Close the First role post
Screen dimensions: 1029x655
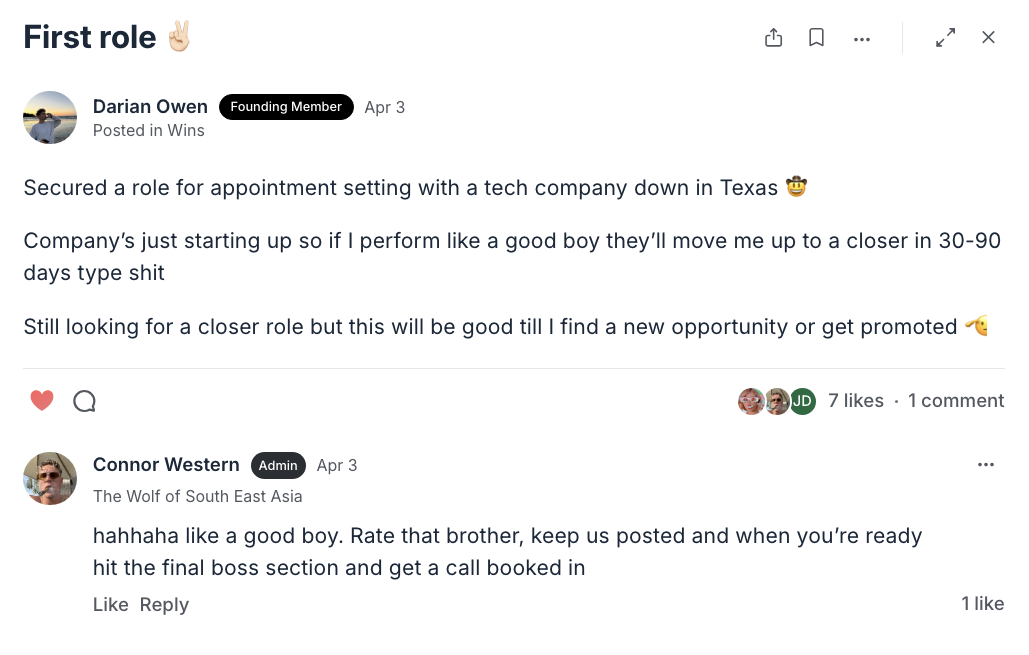click(988, 37)
